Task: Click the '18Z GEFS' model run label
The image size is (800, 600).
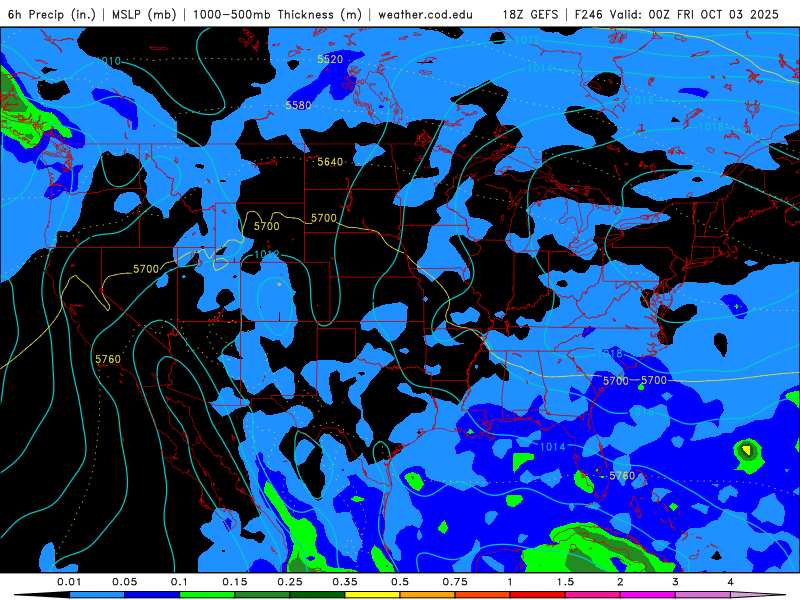Action: pyautogui.click(x=530, y=14)
